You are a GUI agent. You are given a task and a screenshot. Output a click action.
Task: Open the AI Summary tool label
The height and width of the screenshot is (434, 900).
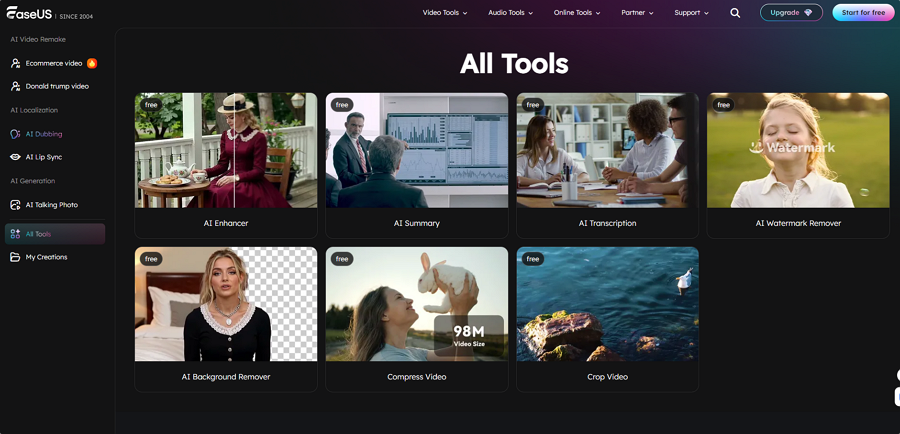(417, 223)
